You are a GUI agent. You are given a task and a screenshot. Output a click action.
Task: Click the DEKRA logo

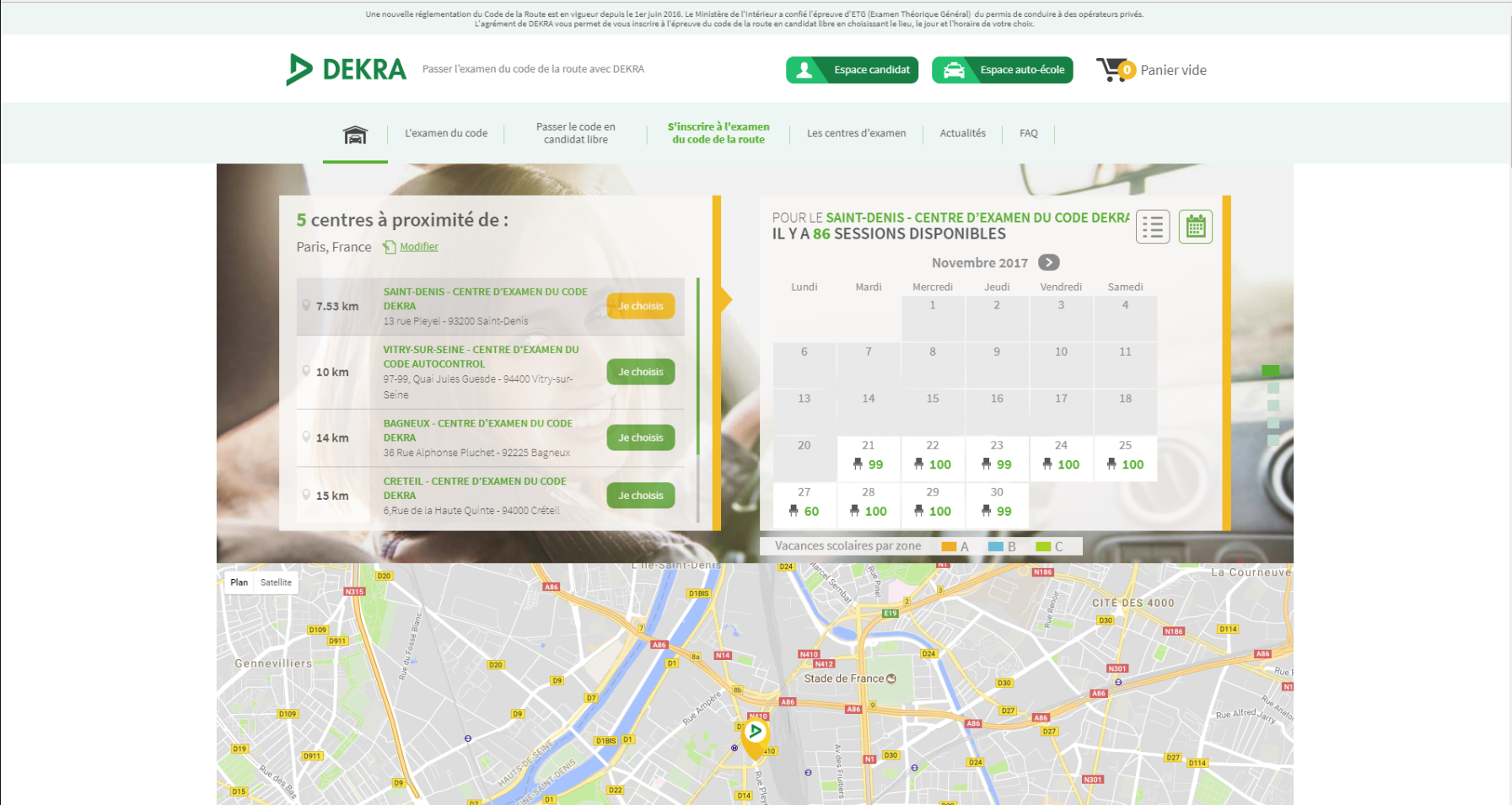point(346,69)
